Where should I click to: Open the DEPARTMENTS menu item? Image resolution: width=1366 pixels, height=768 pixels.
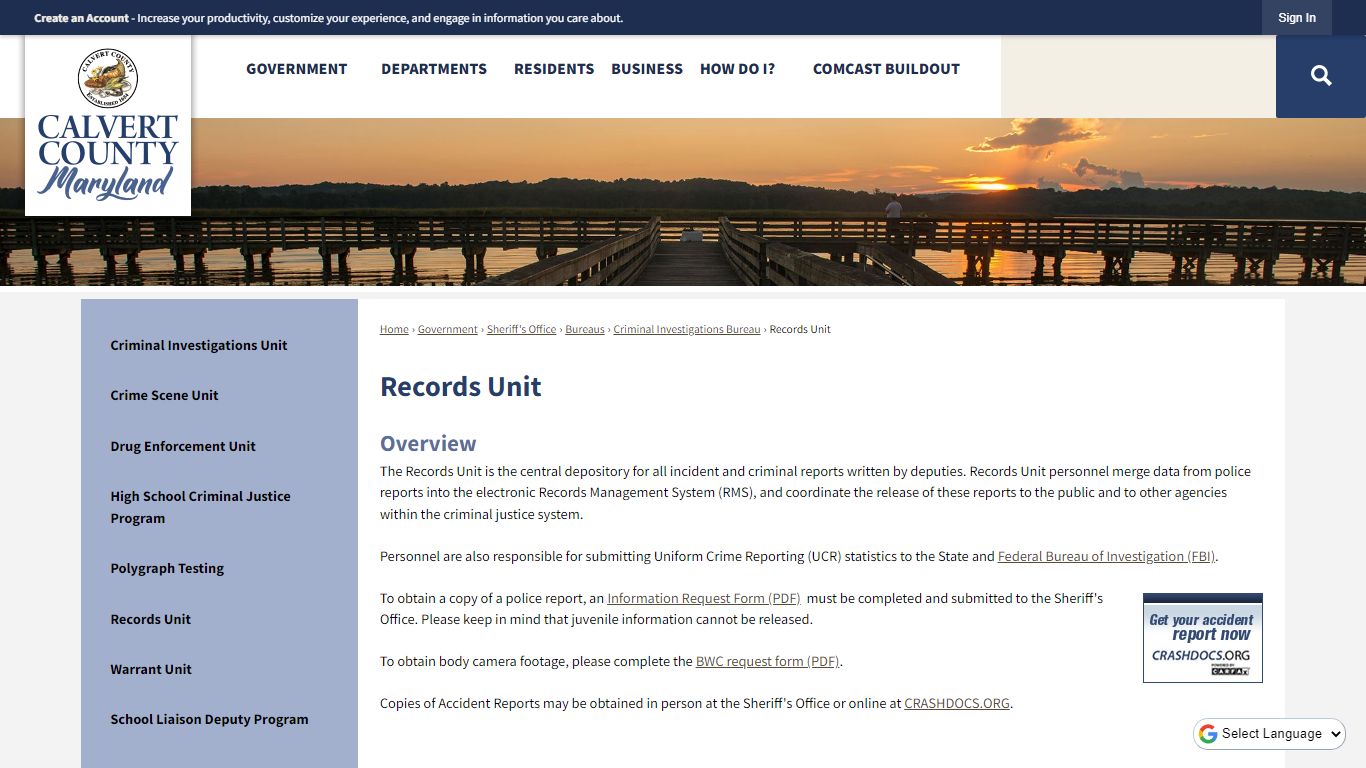point(433,69)
